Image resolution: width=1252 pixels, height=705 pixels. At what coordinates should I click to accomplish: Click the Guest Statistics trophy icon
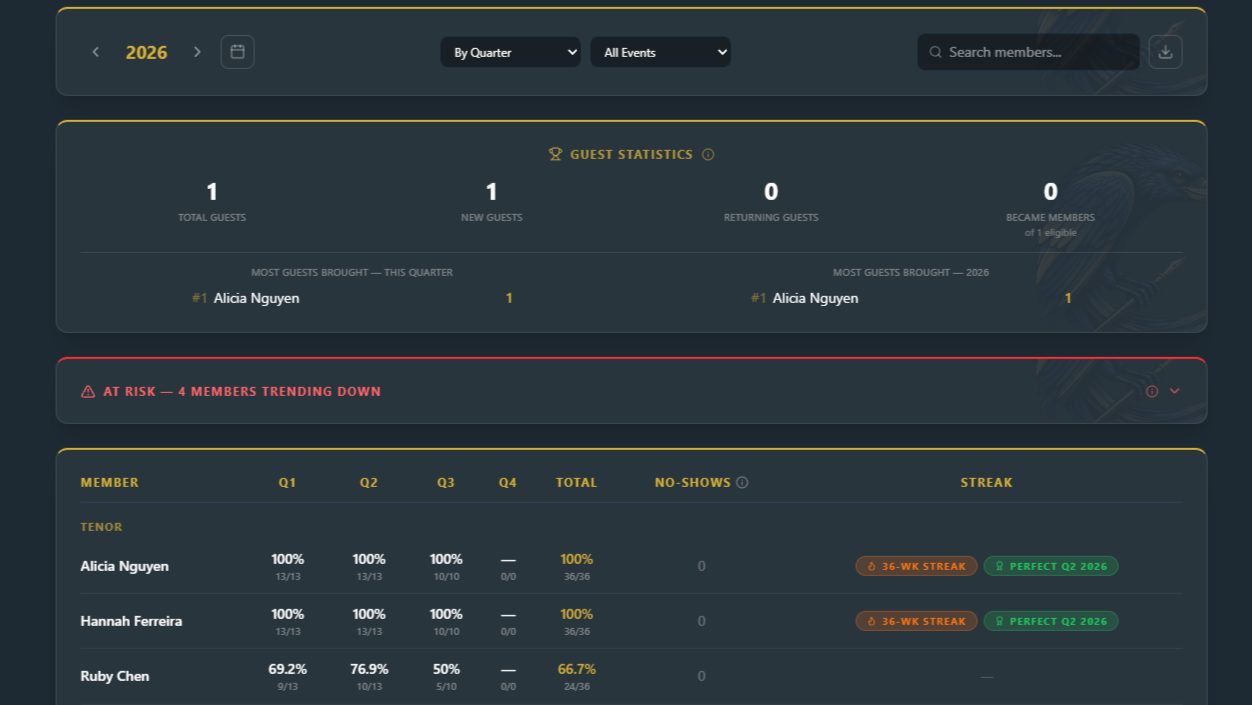click(555, 154)
